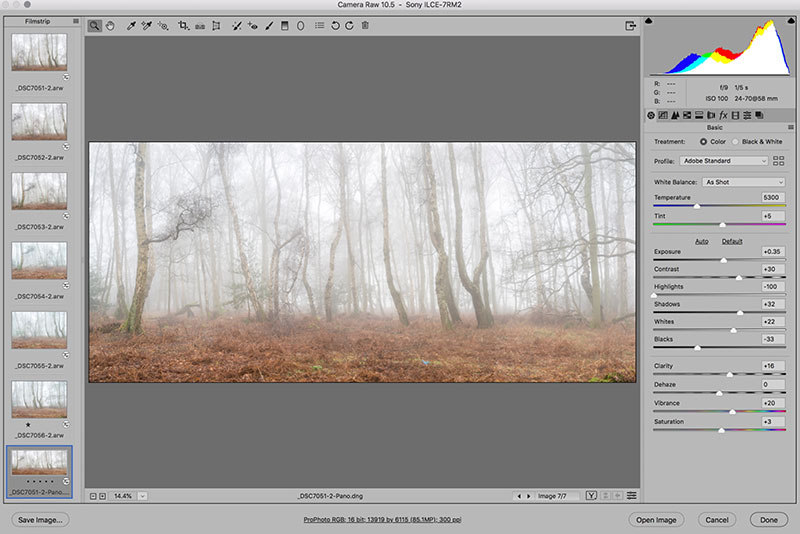The height and width of the screenshot is (534, 800).
Task: Open the profile browser grid icon
Action: coord(779,161)
